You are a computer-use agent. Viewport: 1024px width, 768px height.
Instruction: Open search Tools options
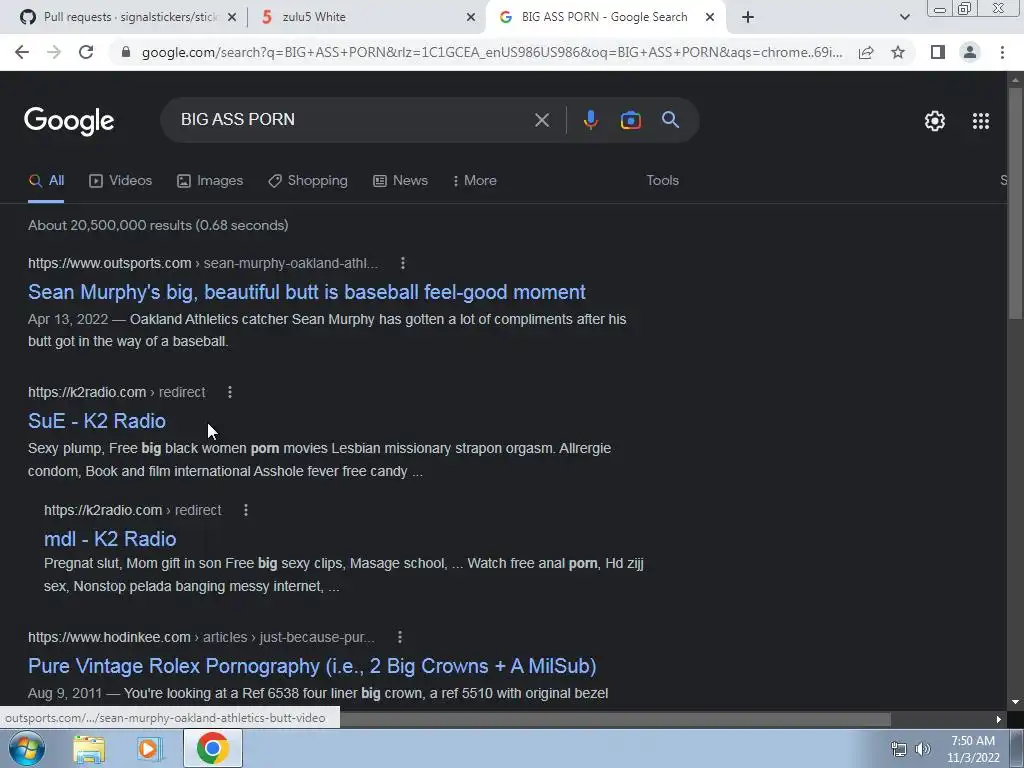[x=662, y=181]
